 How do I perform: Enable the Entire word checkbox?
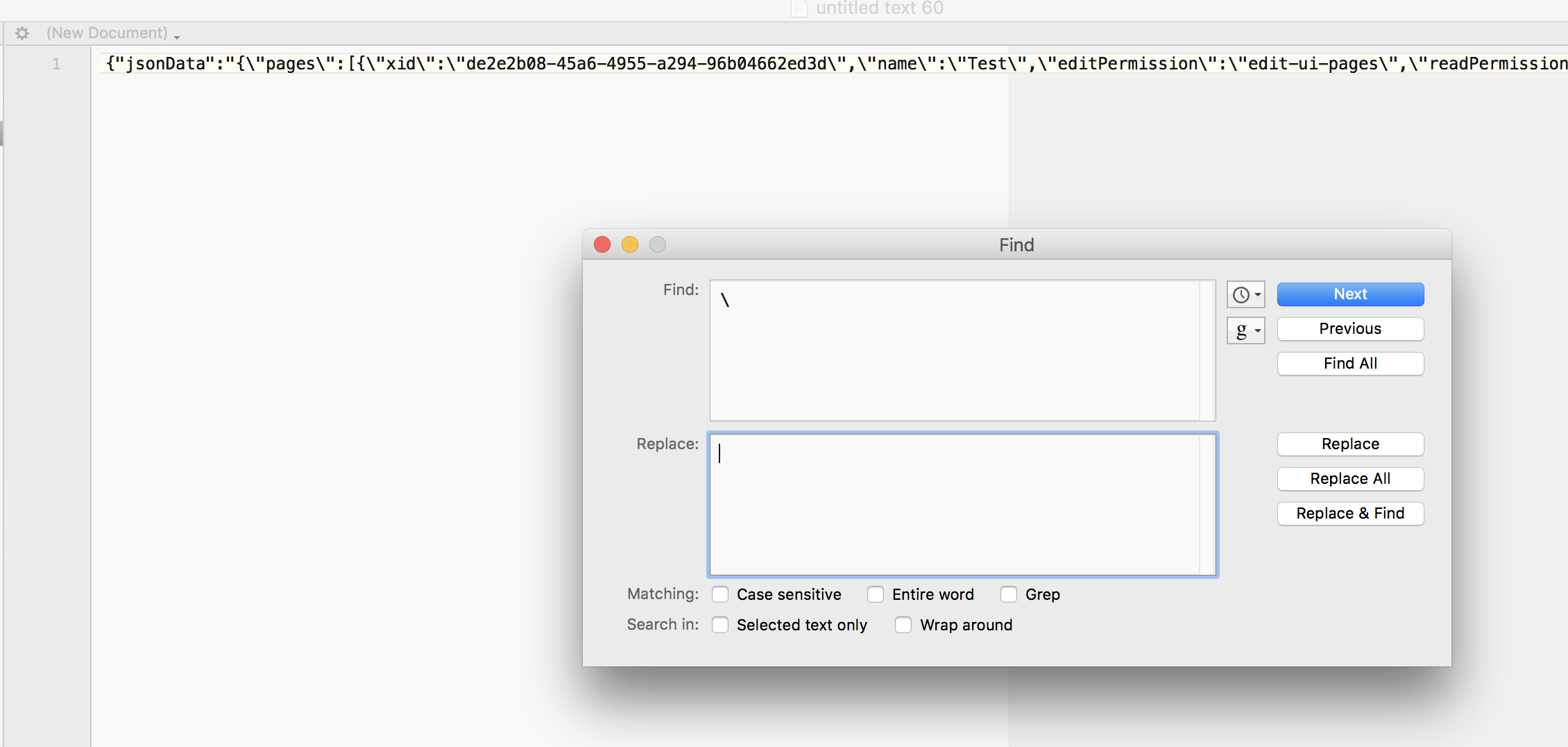[x=876, y=594]
